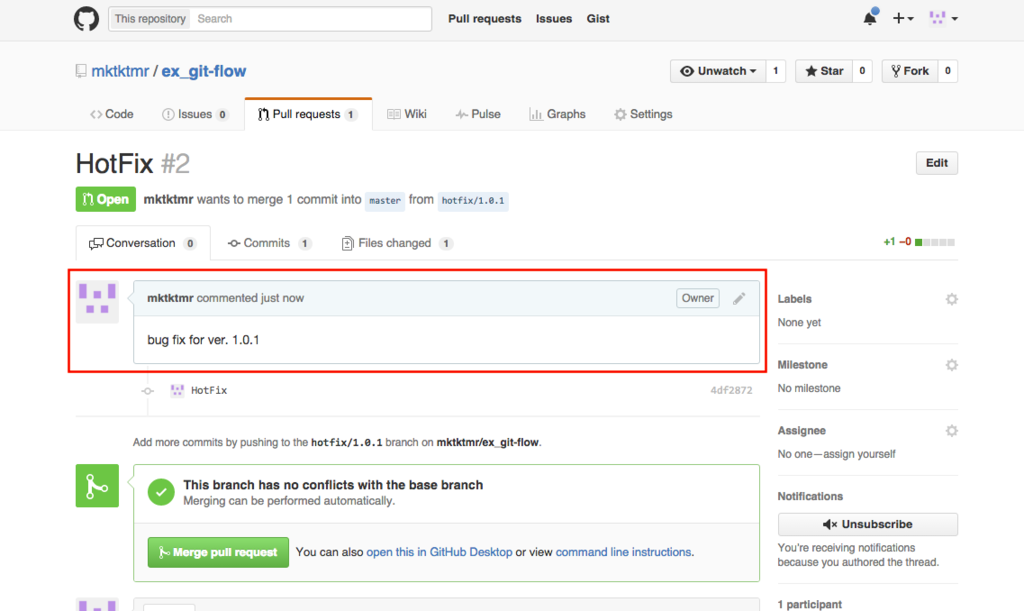Image resolution: width=1024 pixels, height=611 pixels.
Task: Click Pull requests in top navigation
Action: pyautogui.click(x=485, y=19)
